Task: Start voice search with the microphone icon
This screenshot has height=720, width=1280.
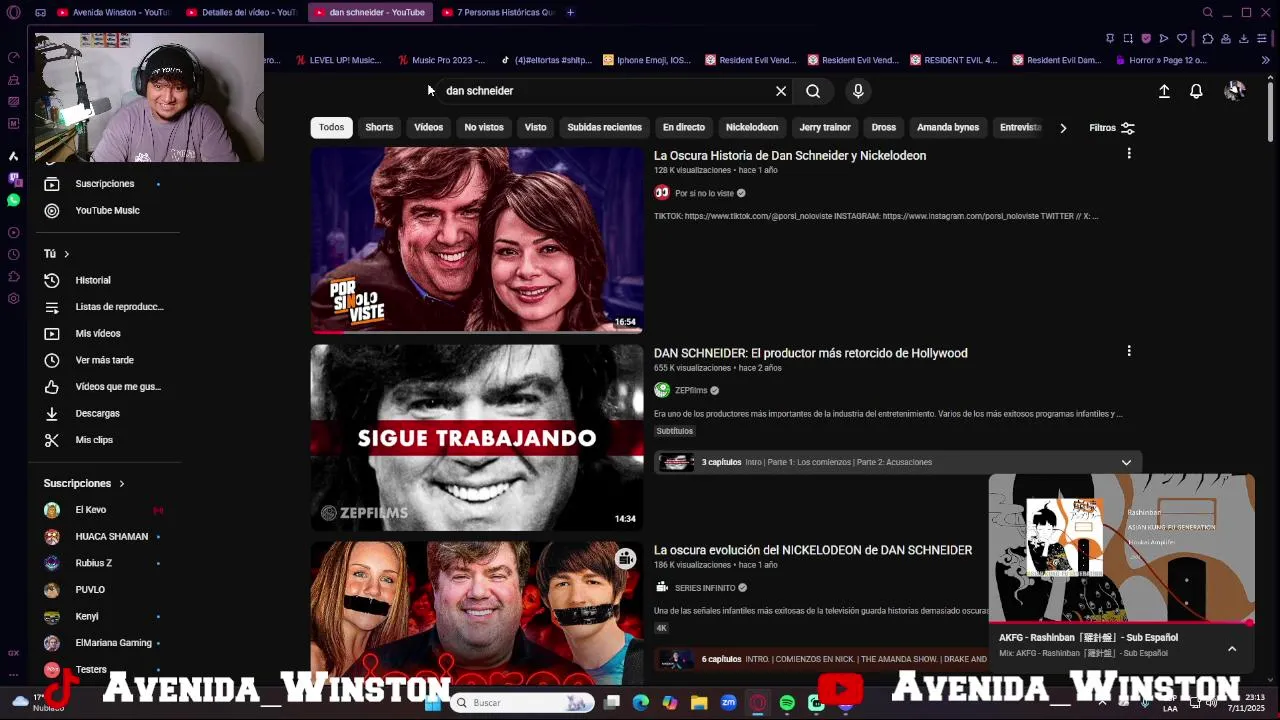Action: pyautogui.click(x=858, y=91)
